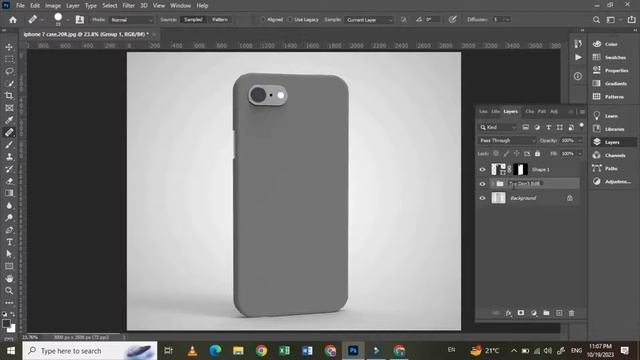Click the Sampled source button
The width and height of the screenshot is (640, 360).
(193, 20)
